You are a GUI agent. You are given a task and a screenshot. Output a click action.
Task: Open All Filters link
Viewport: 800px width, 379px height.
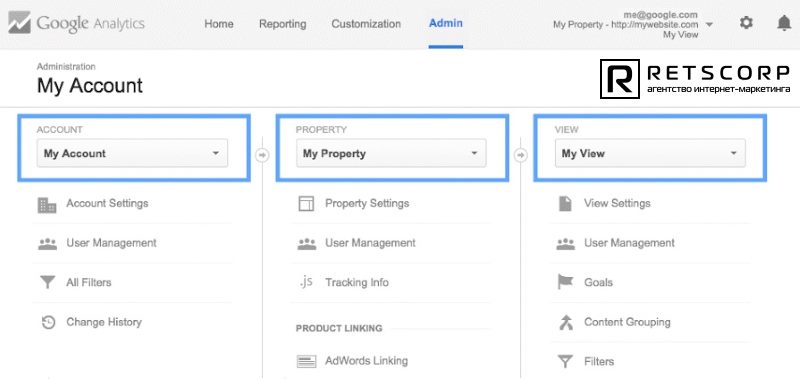[x=88, y=282]
